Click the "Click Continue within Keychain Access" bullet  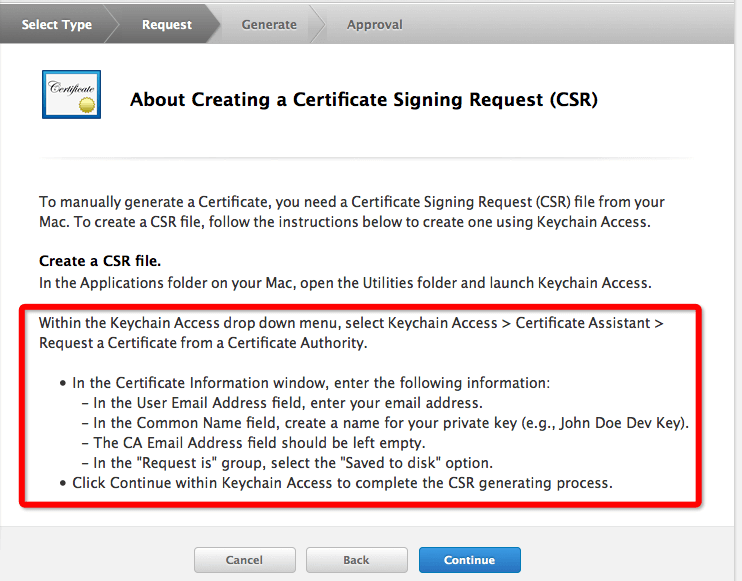tap(339, 482)
